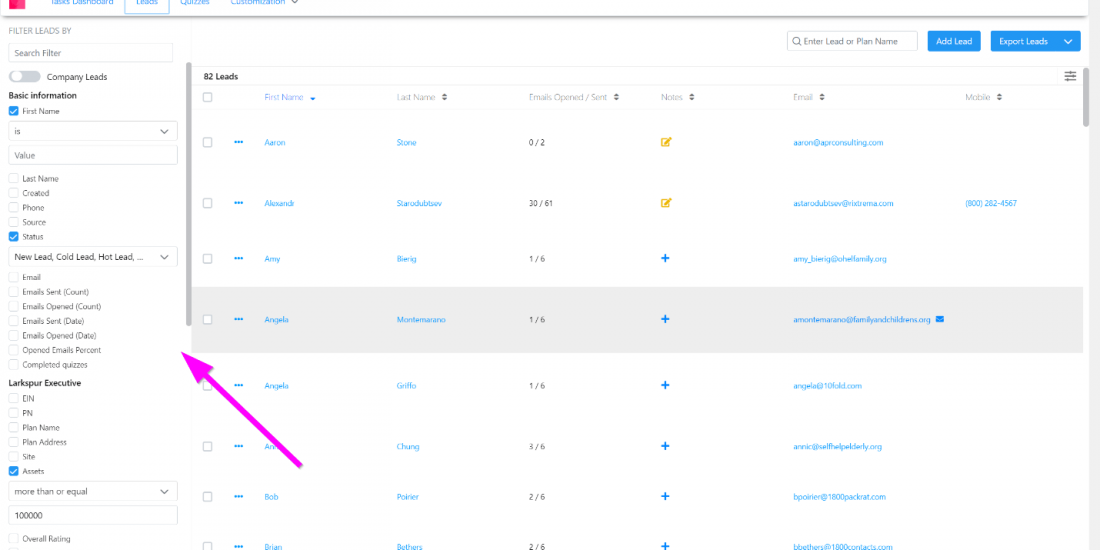This screenshot has height=550, width=1100.
Task: Enable the Last Name filter checkbox
Action: click(14, 179)
